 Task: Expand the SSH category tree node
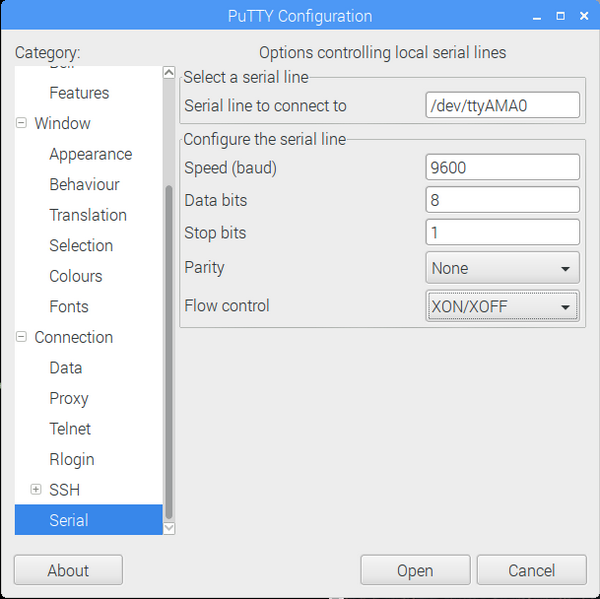coord(36,490)
